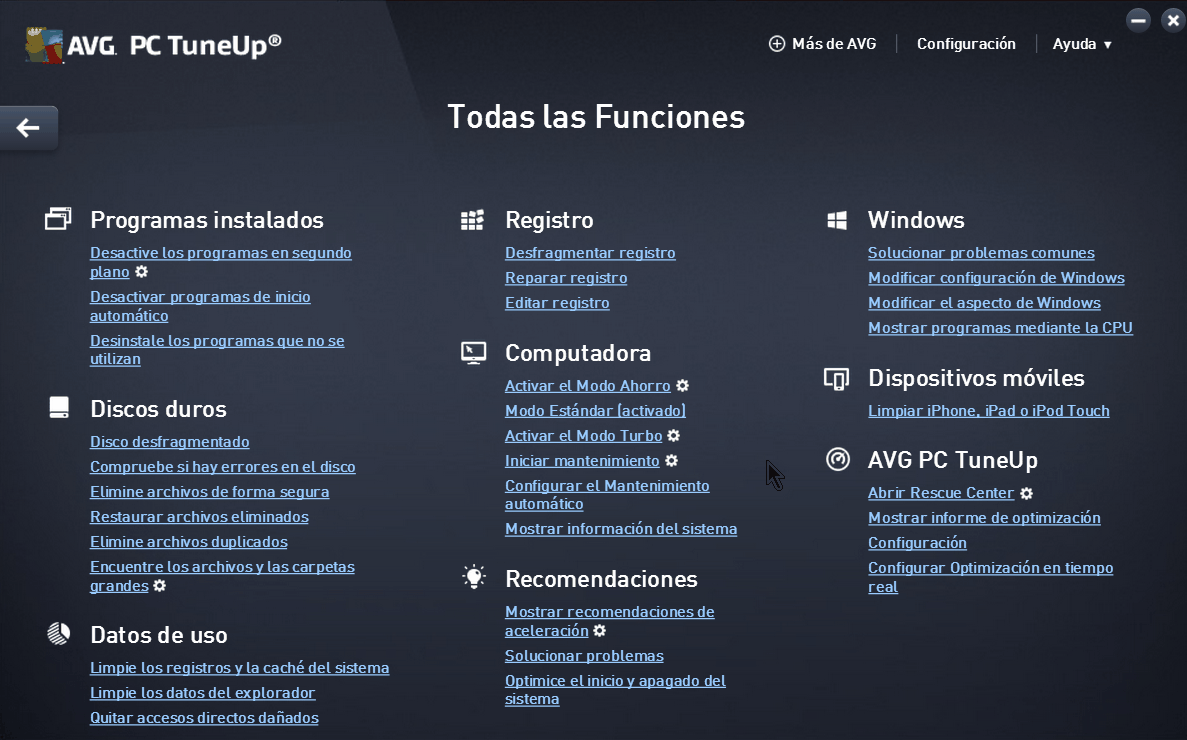Open Desfragmentar registro link
This screenshot has width=1187, height=740.
point(590,253)
